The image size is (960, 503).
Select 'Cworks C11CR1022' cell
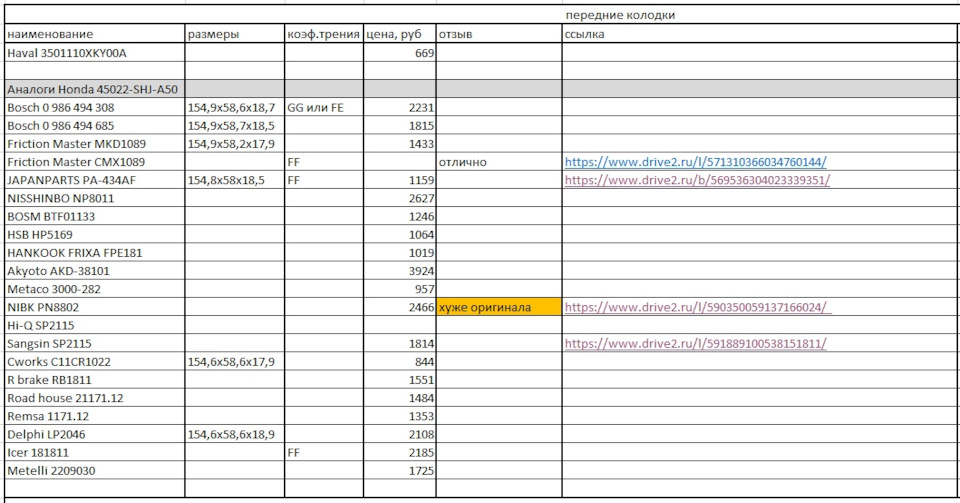click(x=94, y=362)
